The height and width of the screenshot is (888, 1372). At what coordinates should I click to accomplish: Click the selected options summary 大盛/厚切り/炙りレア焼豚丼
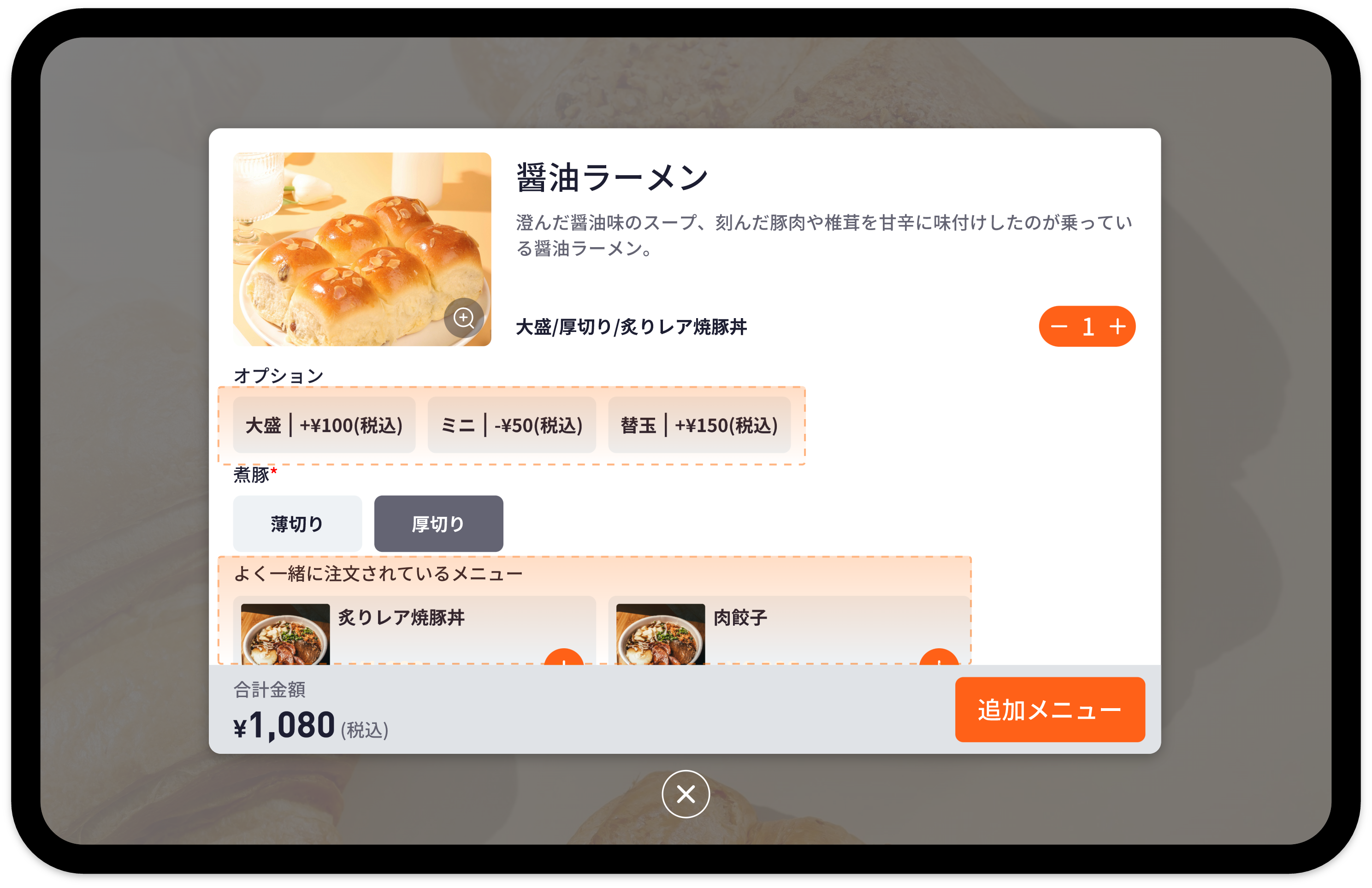point(631,327)
